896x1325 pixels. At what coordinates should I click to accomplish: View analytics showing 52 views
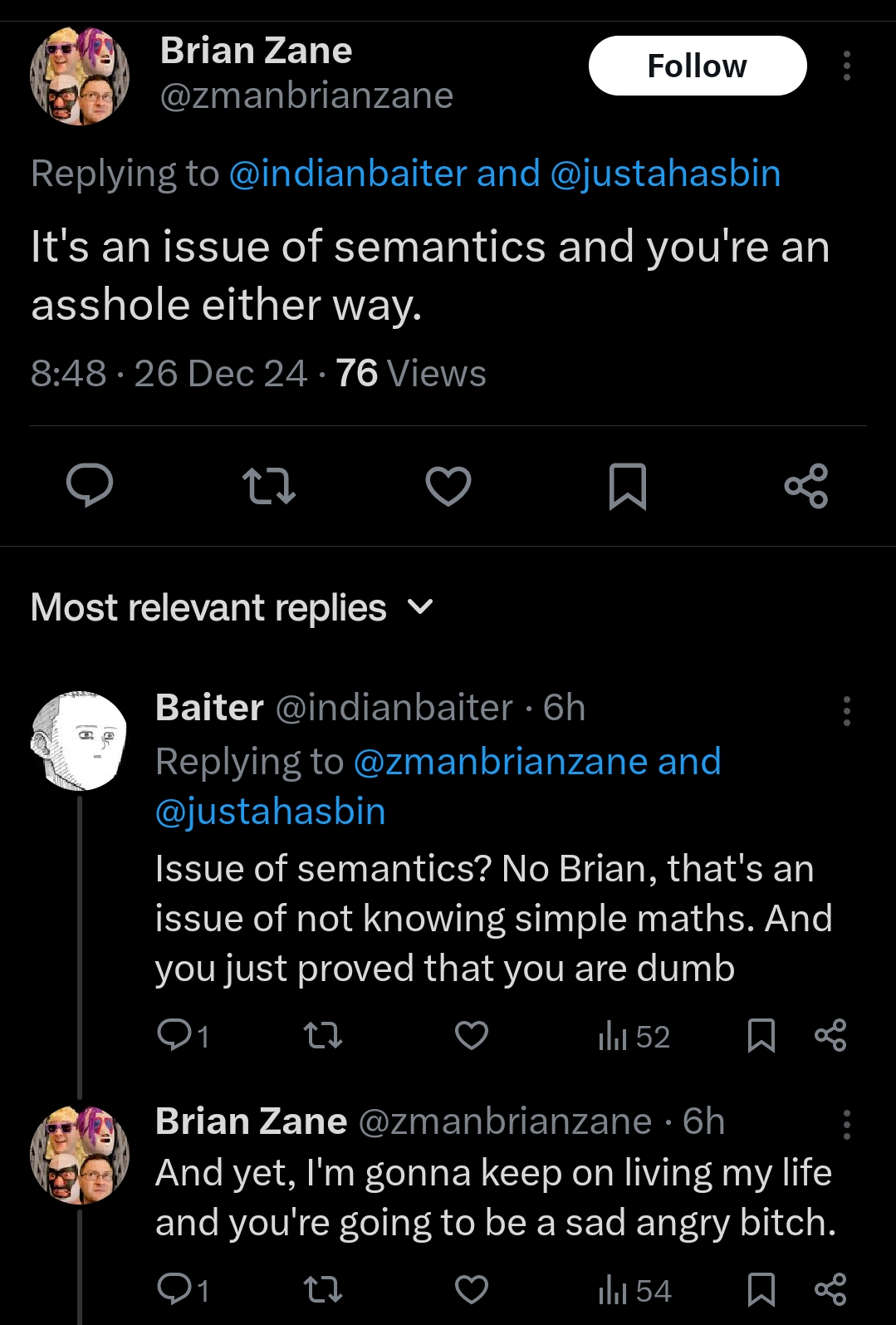point(634,1036)
